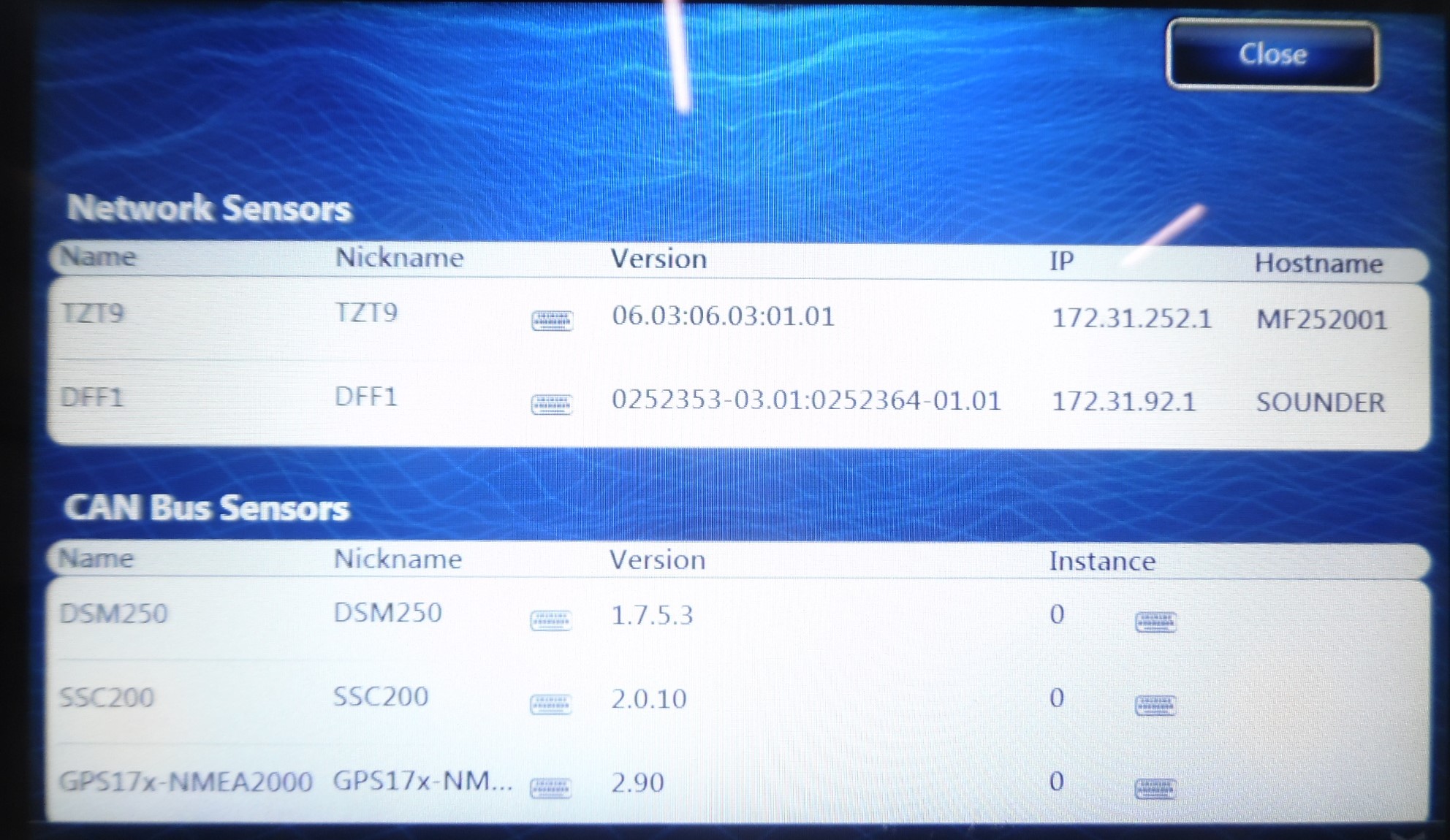Edit DSM250 nickname with keyboard icon
This screenshot has width=1450, height=840.
click(550, 621)
